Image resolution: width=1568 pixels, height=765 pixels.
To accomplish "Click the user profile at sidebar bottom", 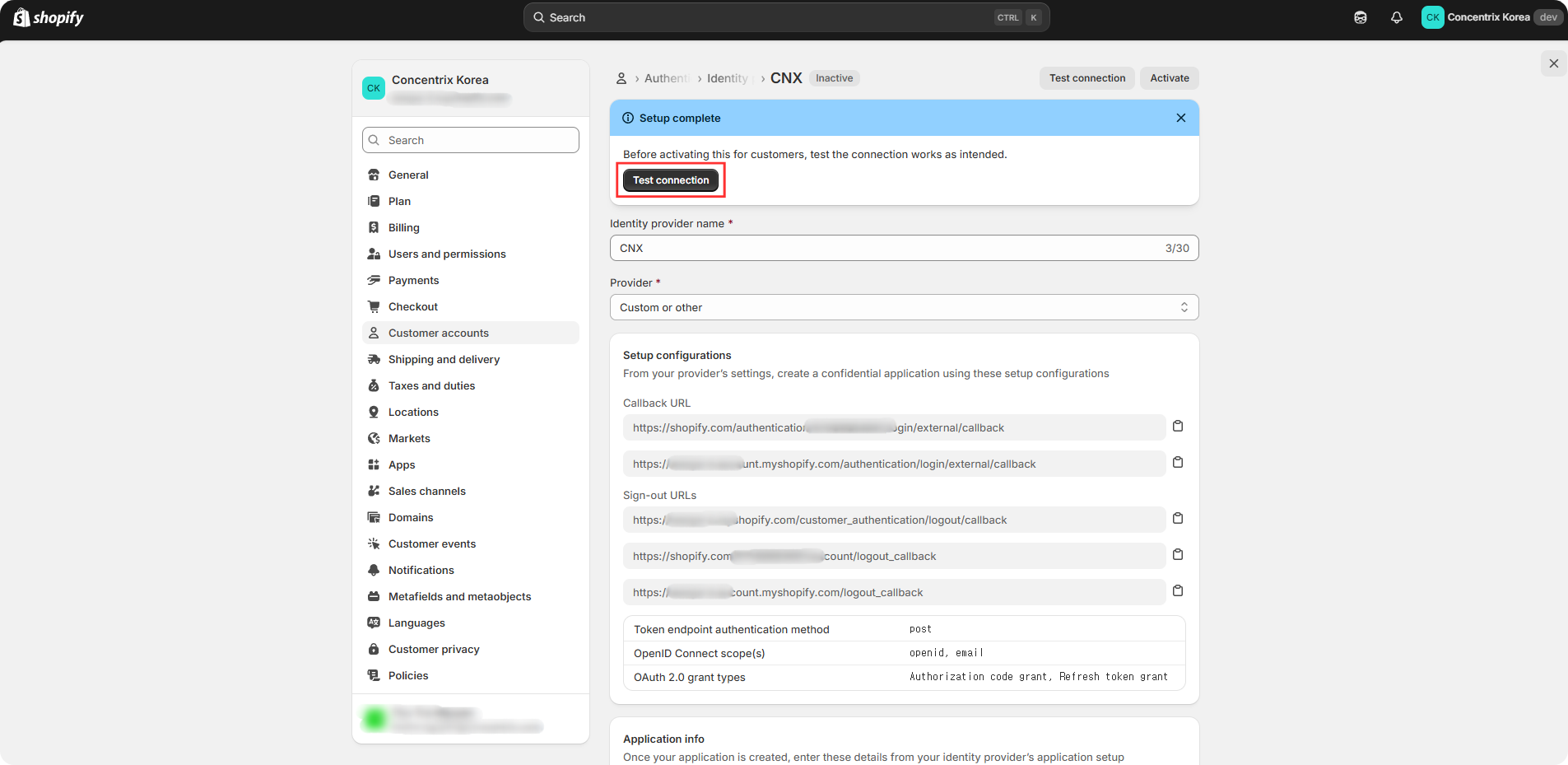I will tap(471, 719).
